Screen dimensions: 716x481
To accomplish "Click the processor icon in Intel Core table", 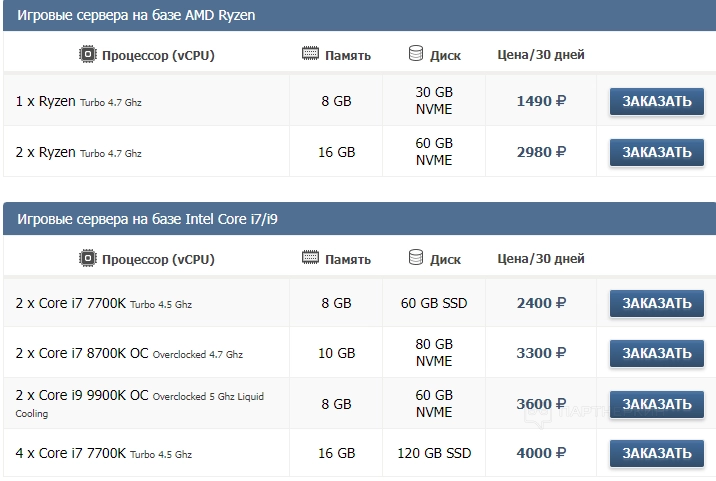I will point(88,259).
